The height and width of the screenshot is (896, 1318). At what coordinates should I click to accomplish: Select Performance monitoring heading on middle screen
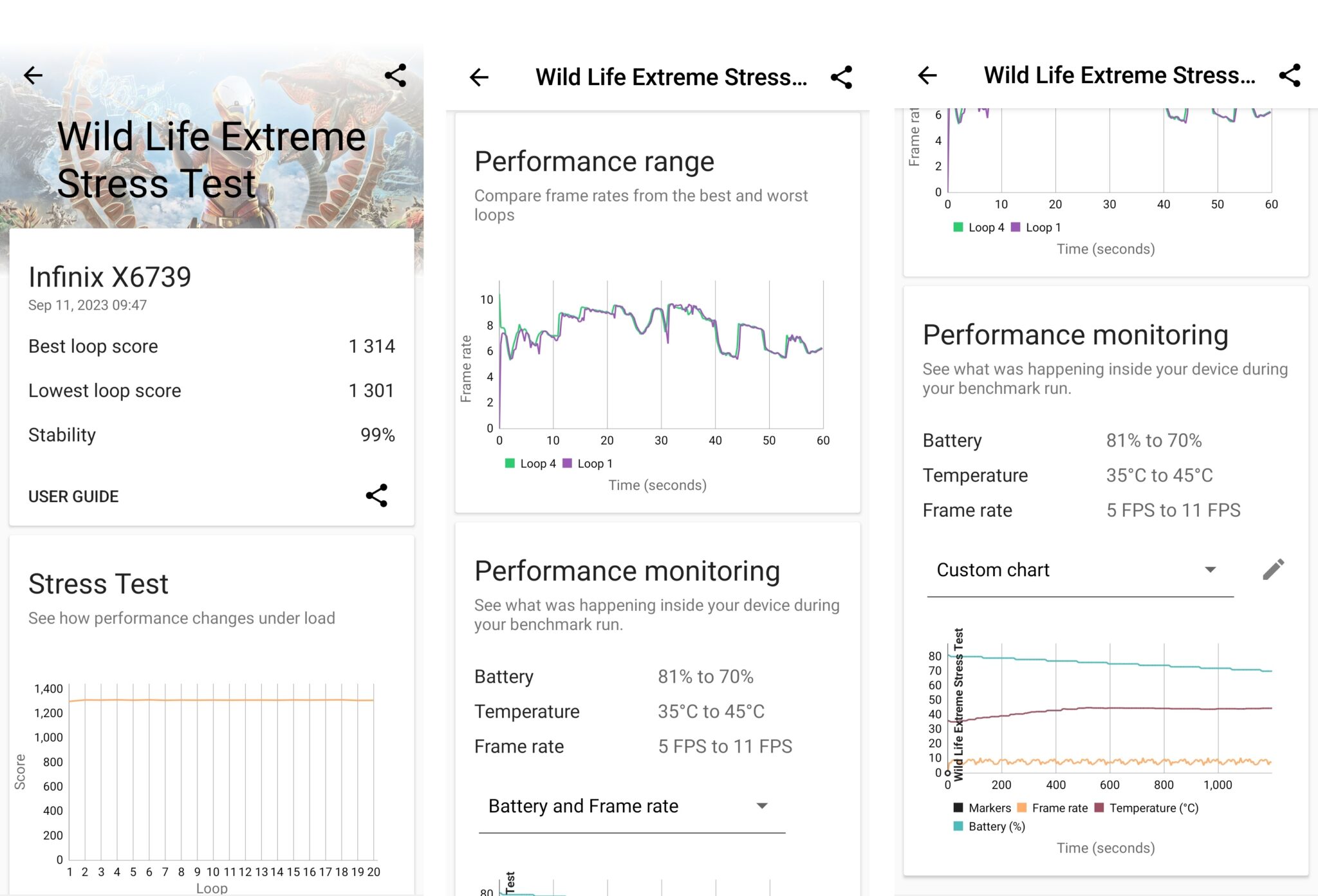tap(627, 572)
